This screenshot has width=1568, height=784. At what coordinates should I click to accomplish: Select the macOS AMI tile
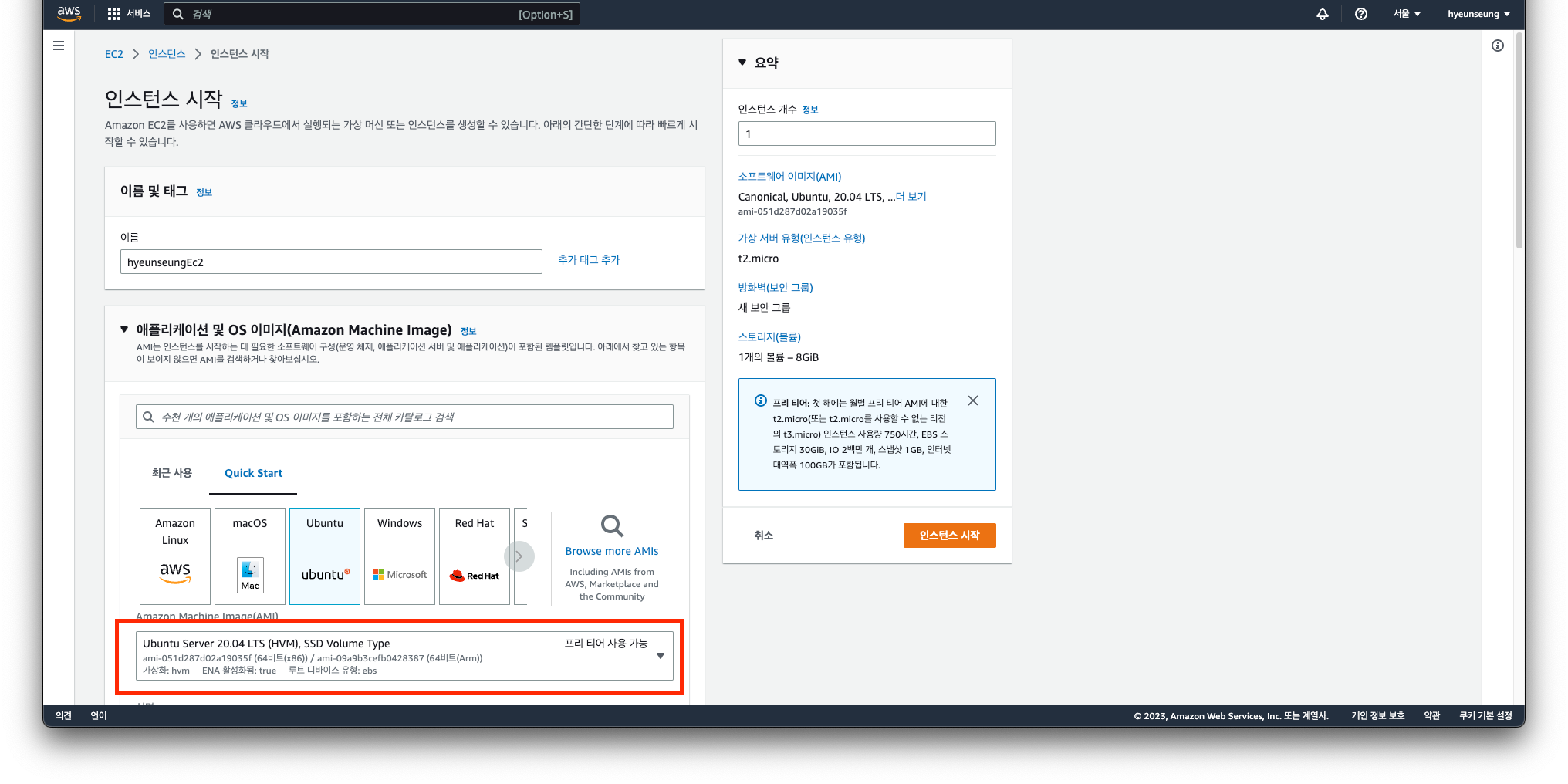(x=250, y=556)
